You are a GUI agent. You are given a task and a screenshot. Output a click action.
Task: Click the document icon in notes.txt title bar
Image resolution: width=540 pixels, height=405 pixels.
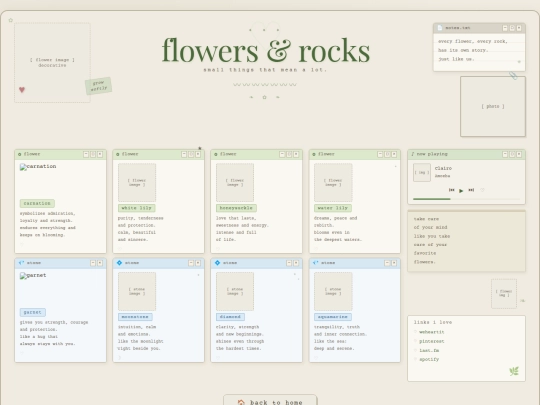[440, 28]
